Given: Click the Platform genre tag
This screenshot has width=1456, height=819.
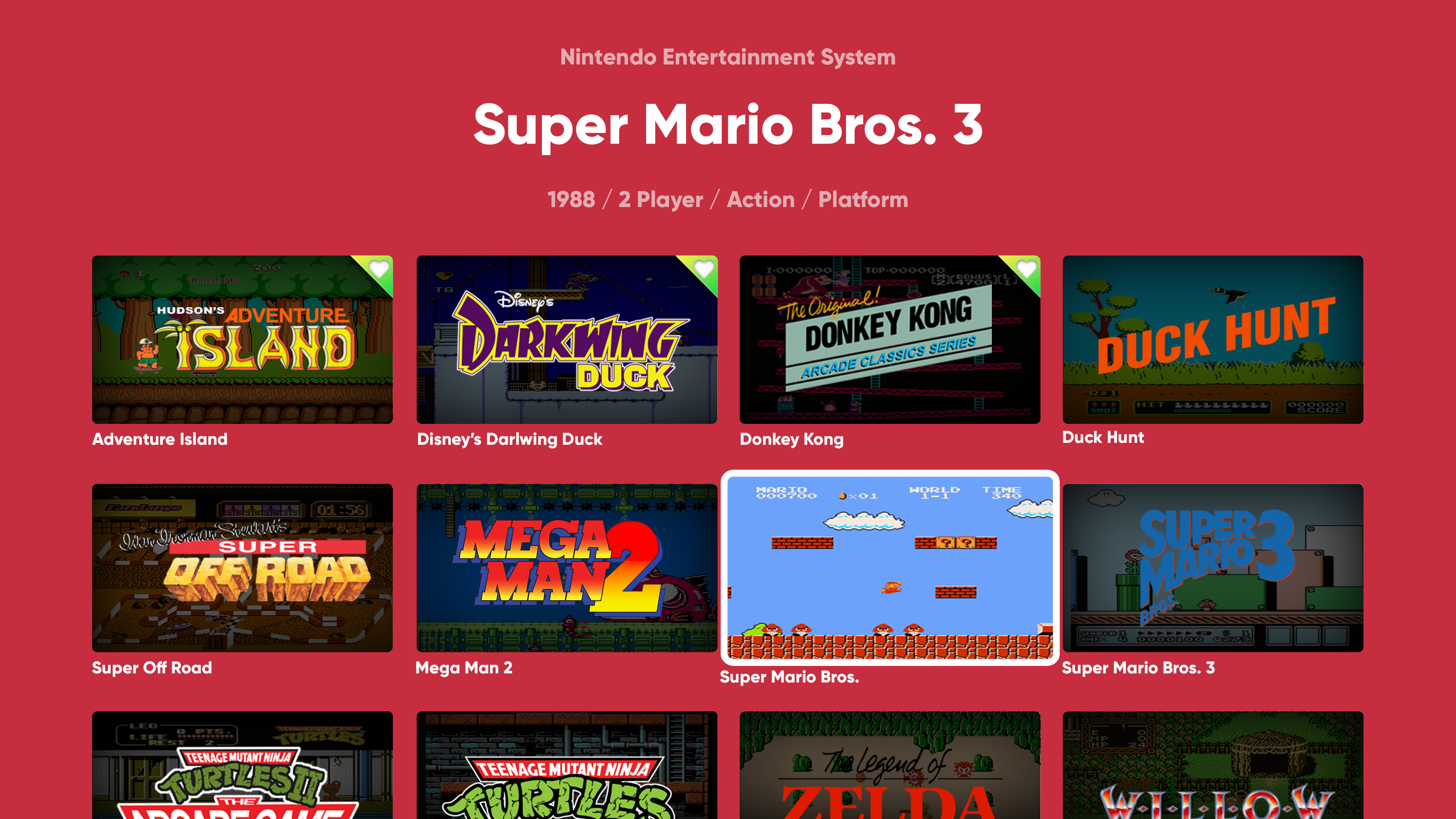Looking at the screenshot, I should click(863, 199).
